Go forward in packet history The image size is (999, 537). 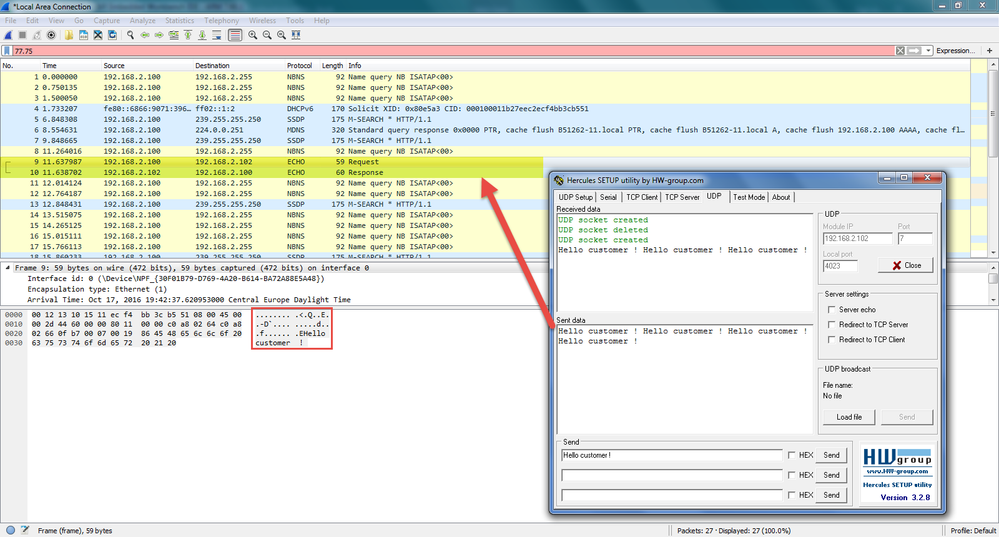point(159,35)
